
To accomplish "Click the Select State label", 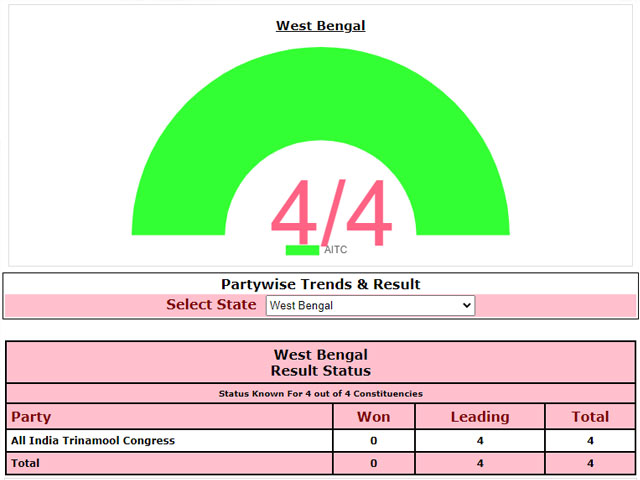I will (x=211, y=304).
